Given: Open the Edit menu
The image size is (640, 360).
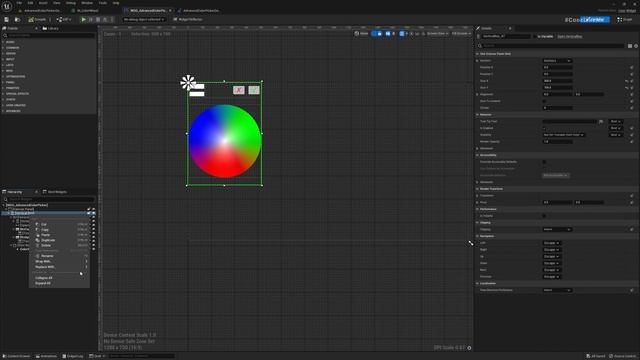Looking at the screenshot, I should pos(30,3).
